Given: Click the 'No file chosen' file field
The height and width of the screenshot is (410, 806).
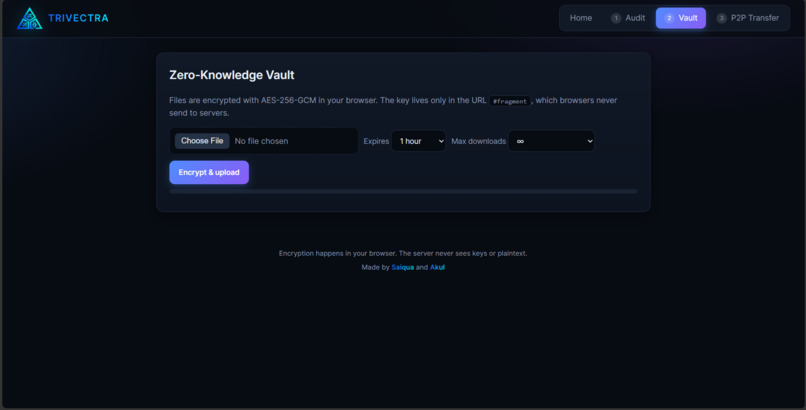Looking at the screenshot, I should (x=264, y=141).
